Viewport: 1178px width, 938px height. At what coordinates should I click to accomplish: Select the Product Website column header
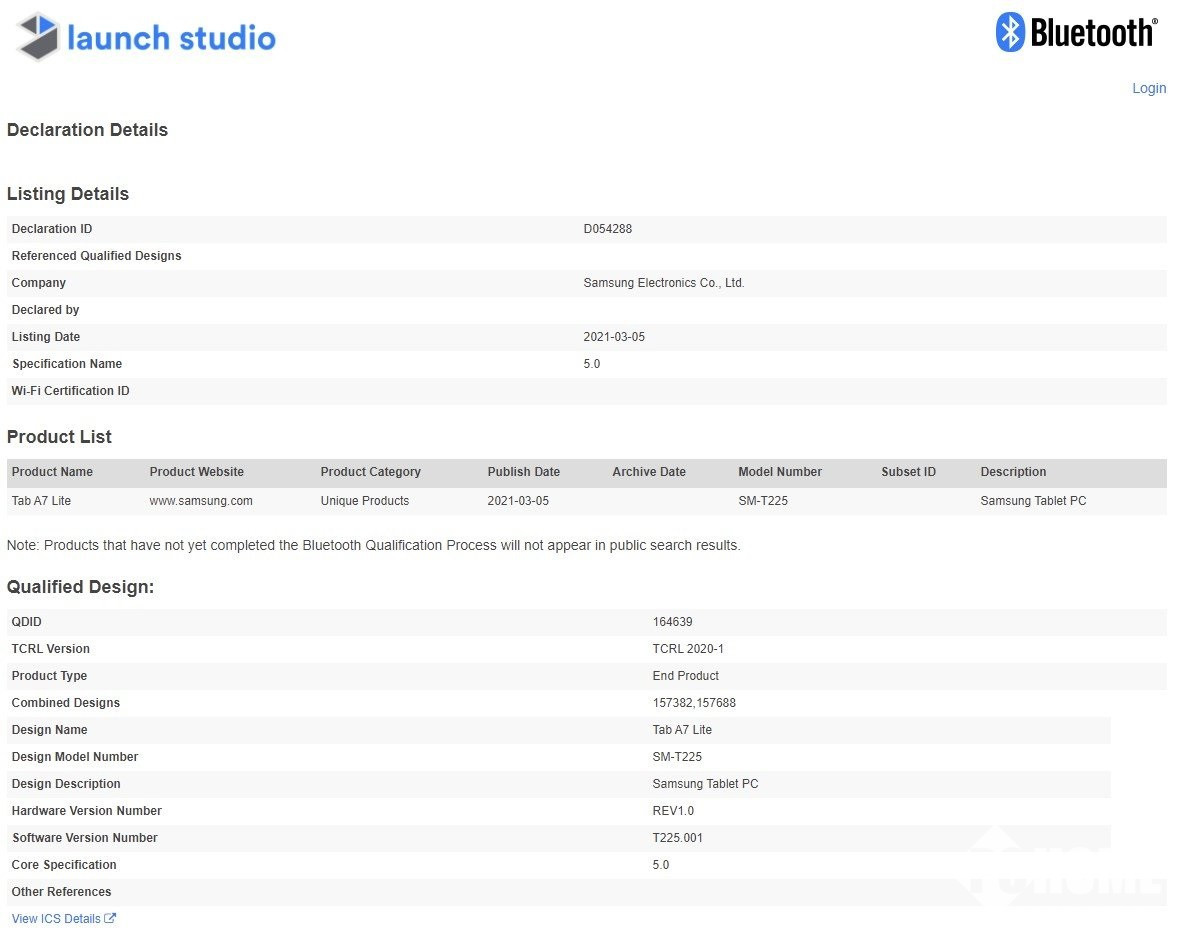pyautogui.click(x=196, y=472)
